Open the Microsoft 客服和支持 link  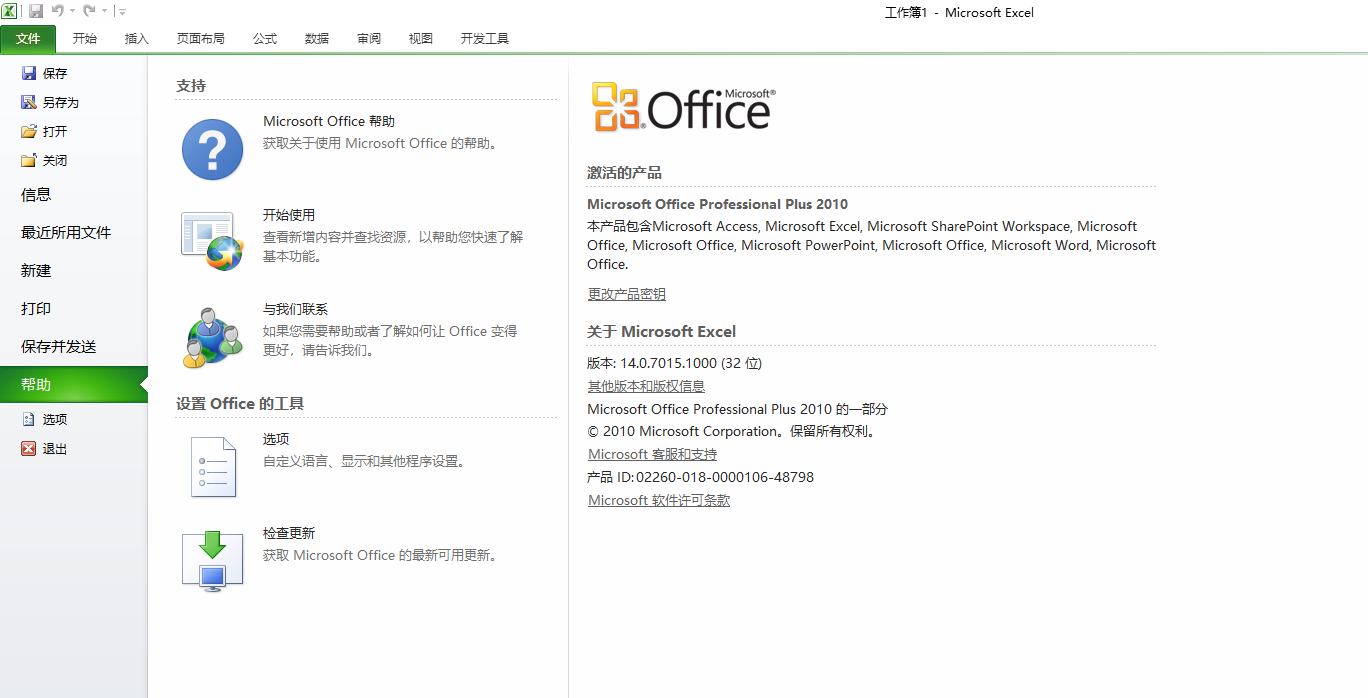(653, 454)
